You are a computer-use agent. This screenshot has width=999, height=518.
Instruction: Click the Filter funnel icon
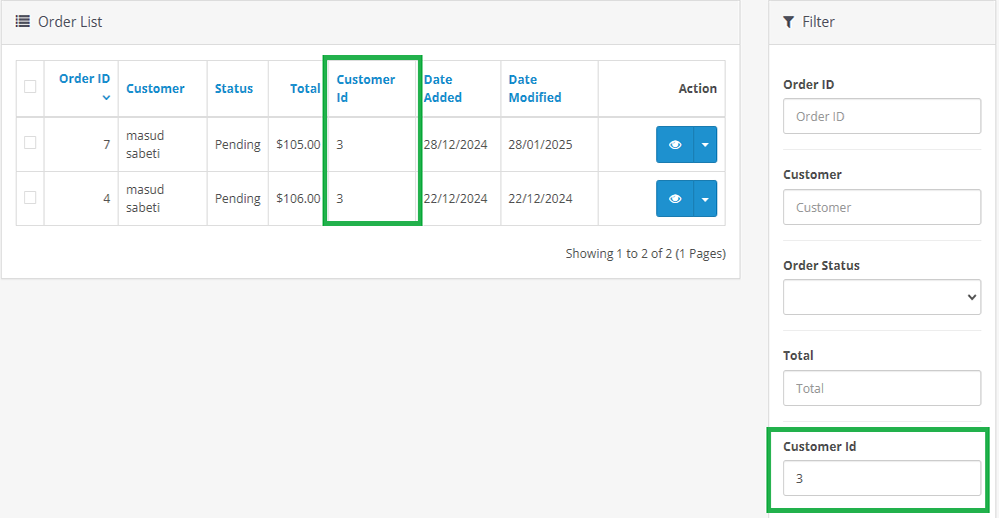[789, 21]
